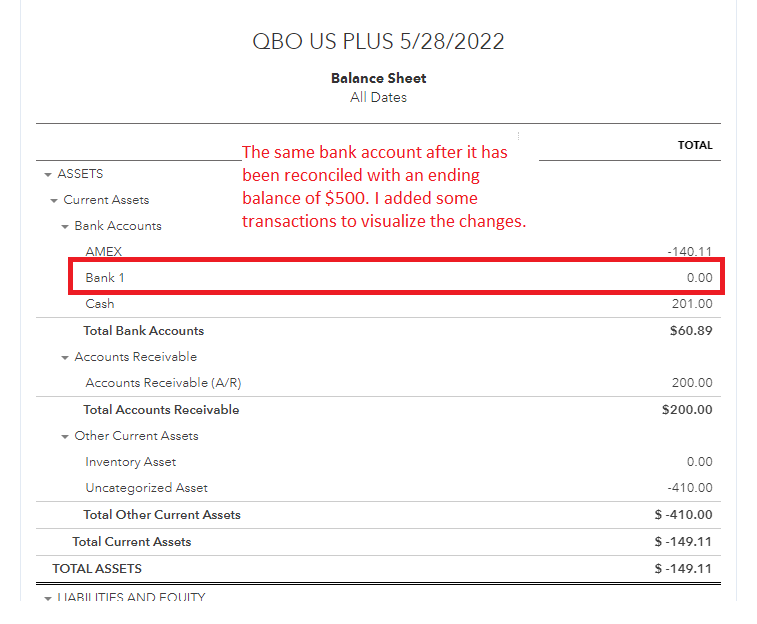Click the QBO US PLUS company heading

click(x=378, y=42)
